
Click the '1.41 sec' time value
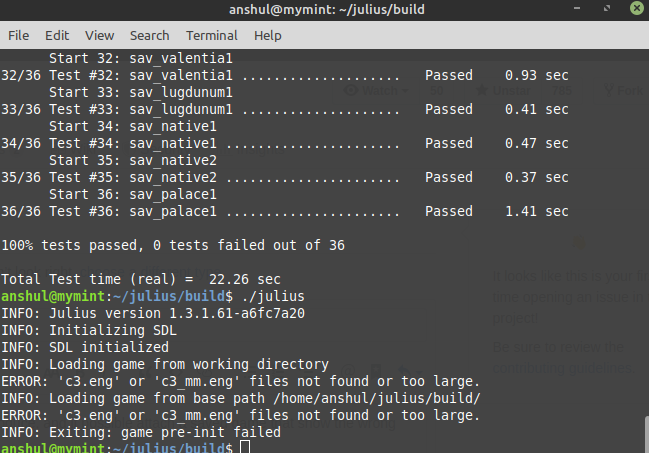(x=537, y=211)
